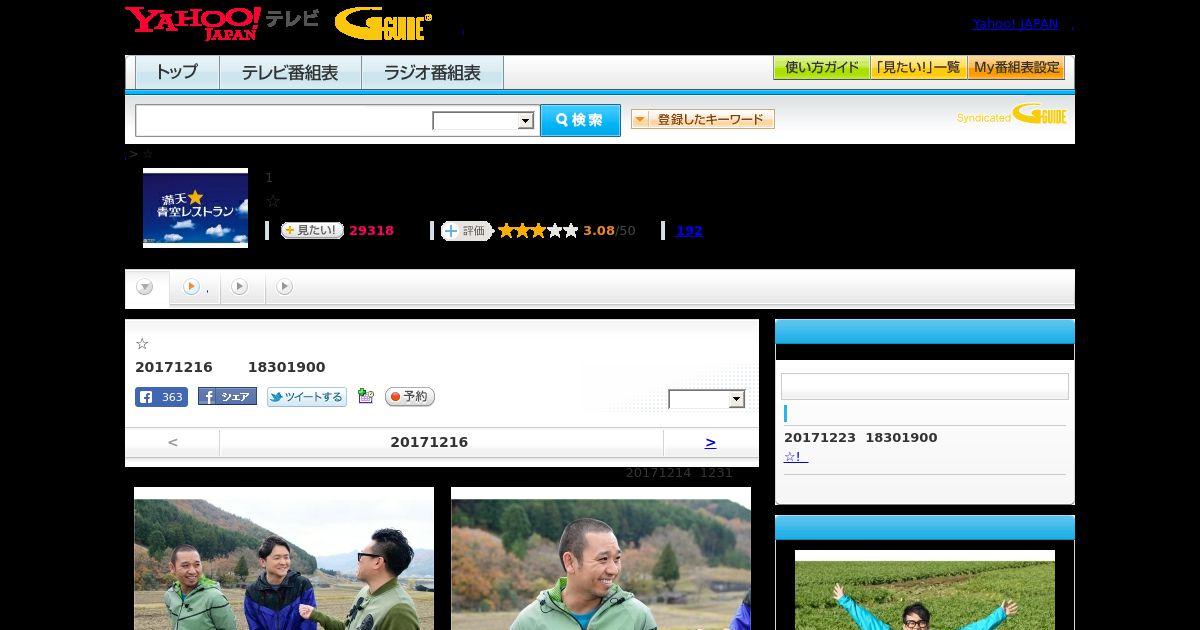Image resolution: width=1200 pixels, height=630 pixels.
Task: Open the photo of three men in field
Action: coord(284,558)
